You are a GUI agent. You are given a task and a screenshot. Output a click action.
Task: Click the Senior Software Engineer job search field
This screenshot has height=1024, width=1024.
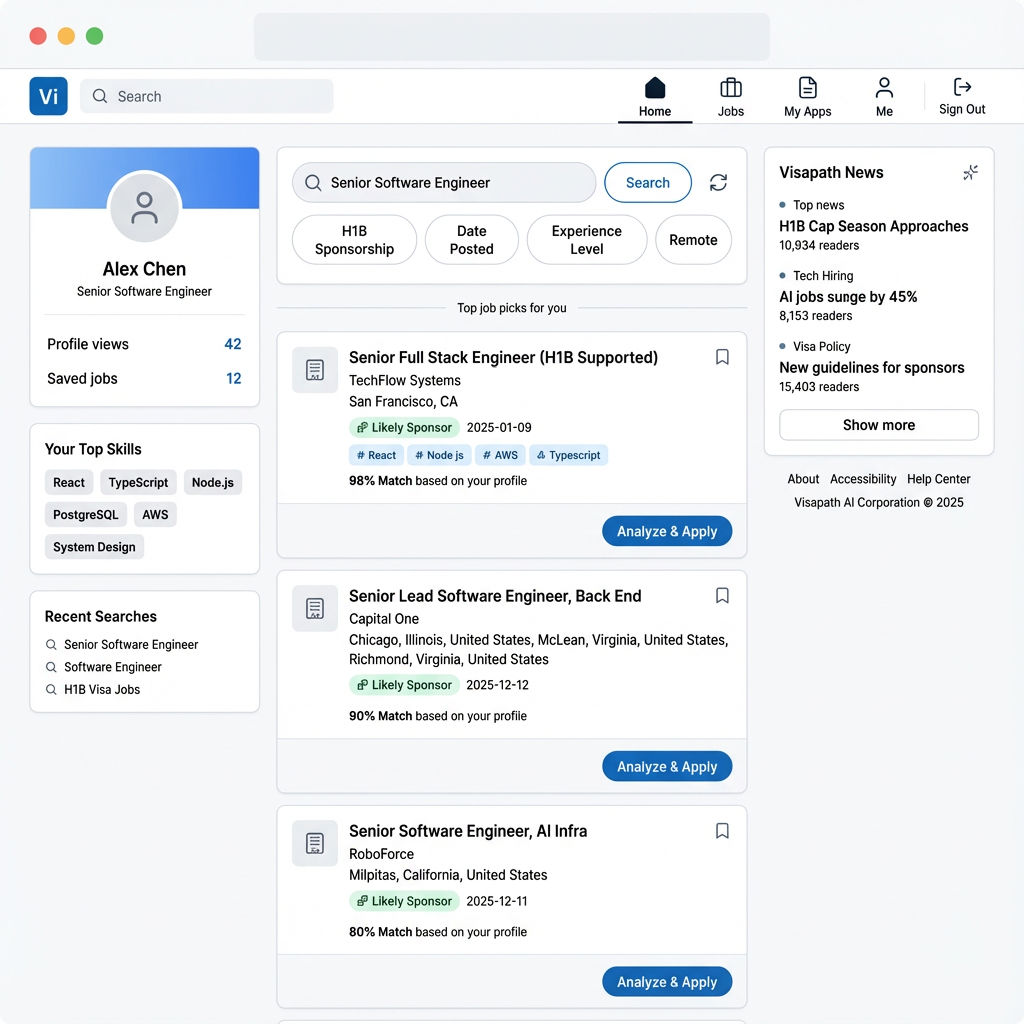(444, 183)
